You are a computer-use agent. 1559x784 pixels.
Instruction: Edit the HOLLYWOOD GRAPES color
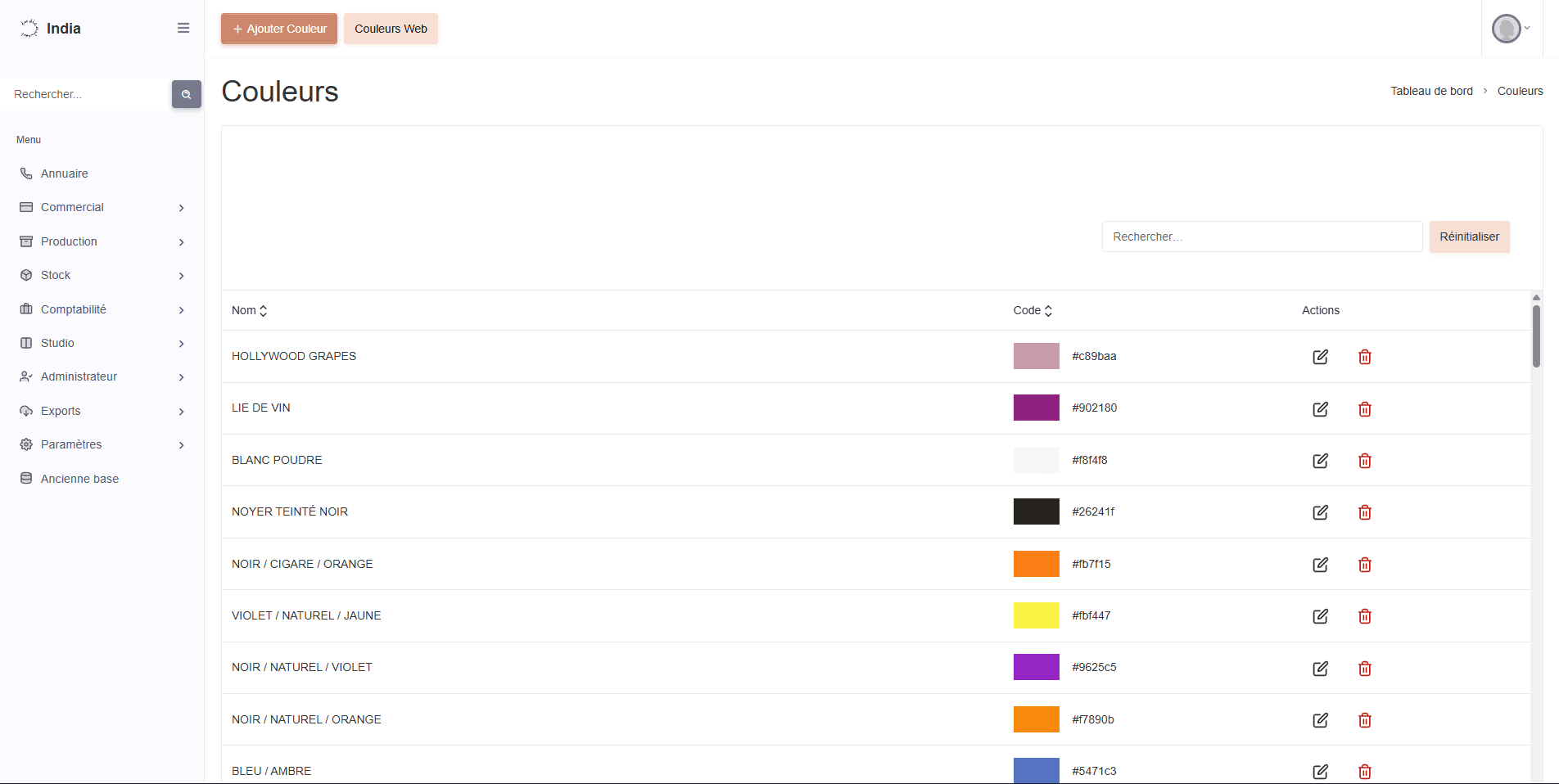(x=1320, y=357)
